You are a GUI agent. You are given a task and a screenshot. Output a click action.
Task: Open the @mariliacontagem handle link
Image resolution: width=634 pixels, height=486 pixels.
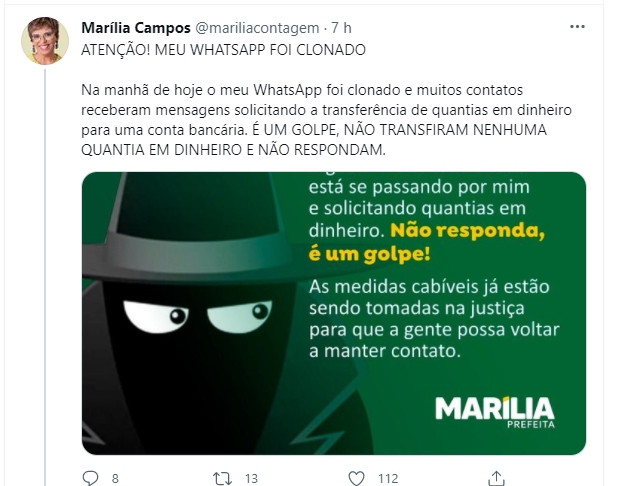258,28
